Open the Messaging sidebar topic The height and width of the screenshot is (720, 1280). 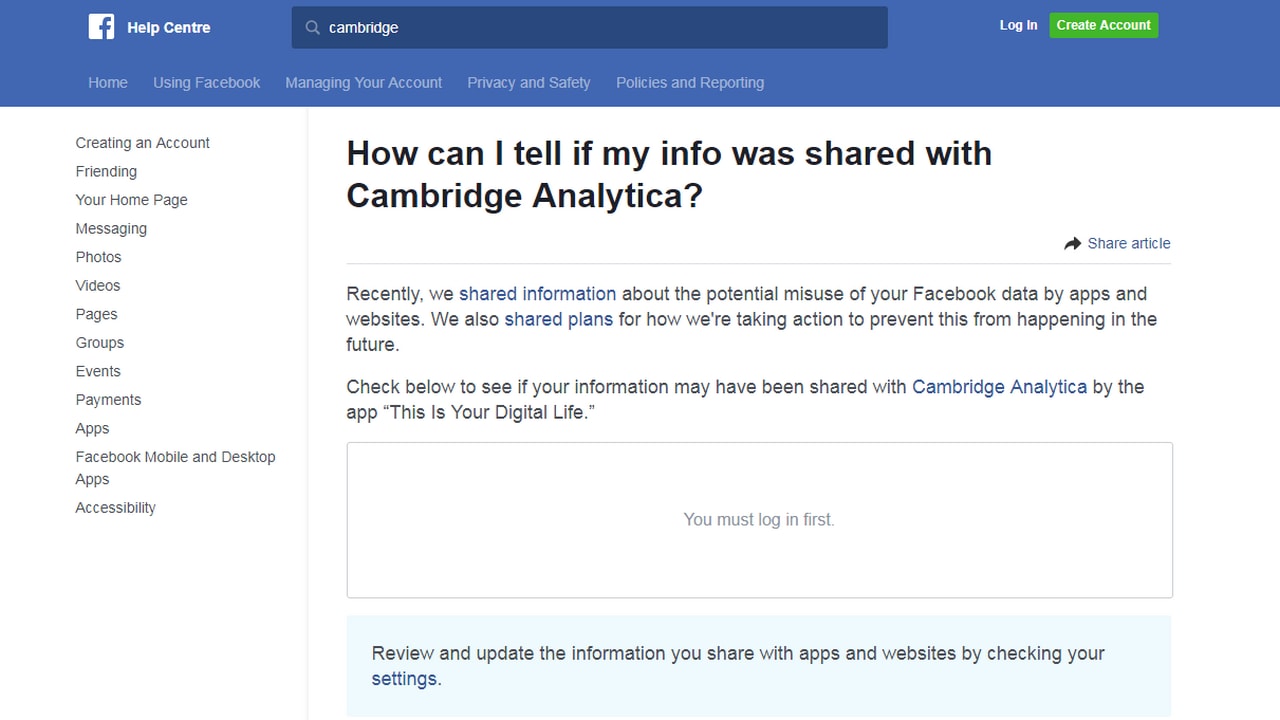[111, 229]
